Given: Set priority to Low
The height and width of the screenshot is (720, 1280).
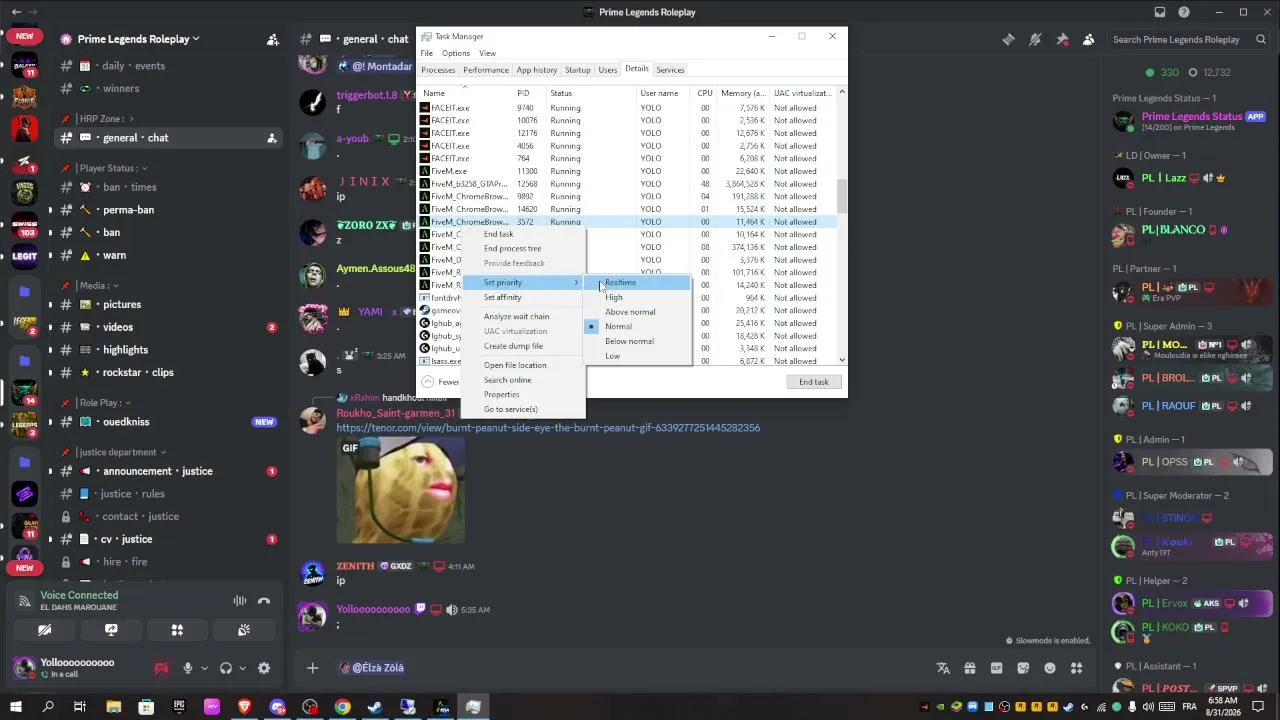Looking at the screenshot, I should [x=638, y=356].
